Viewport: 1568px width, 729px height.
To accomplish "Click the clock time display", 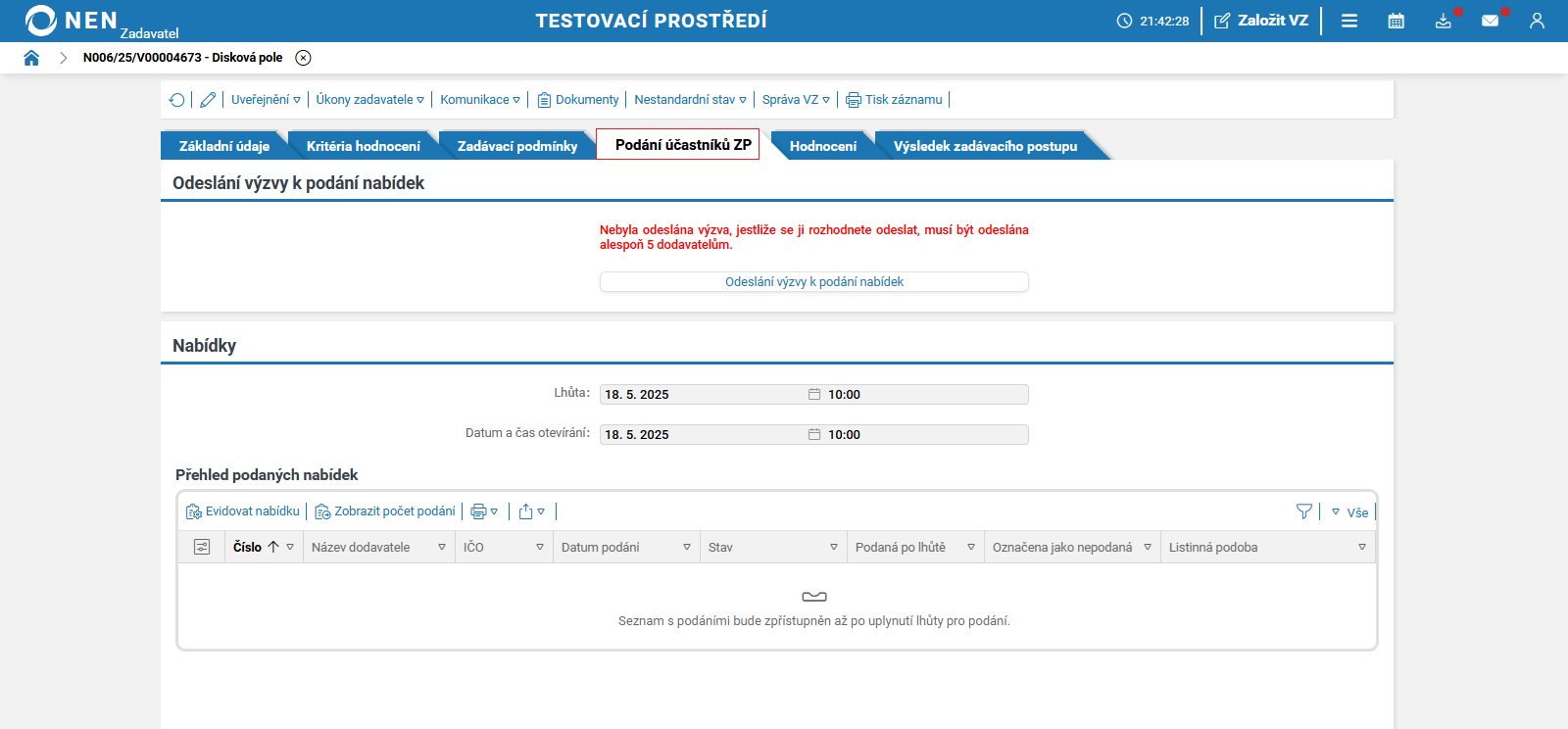I will [1152, 21].
